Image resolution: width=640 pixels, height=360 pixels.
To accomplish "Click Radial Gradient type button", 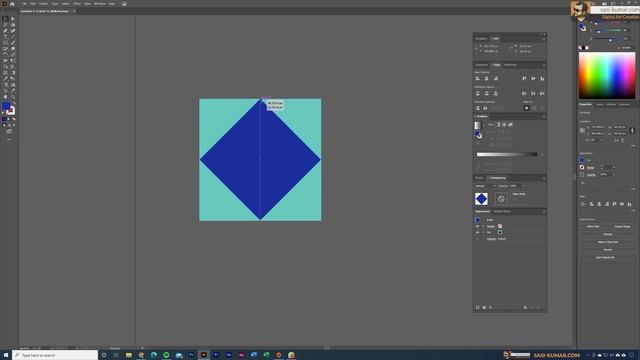I will [x=504, y=124].
